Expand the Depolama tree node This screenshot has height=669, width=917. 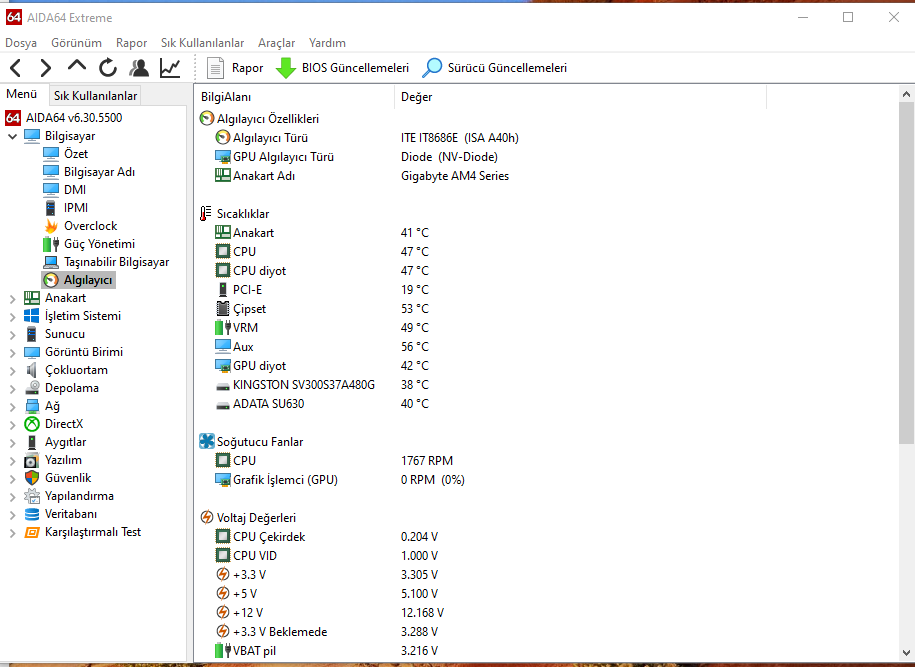pos(12,388)
